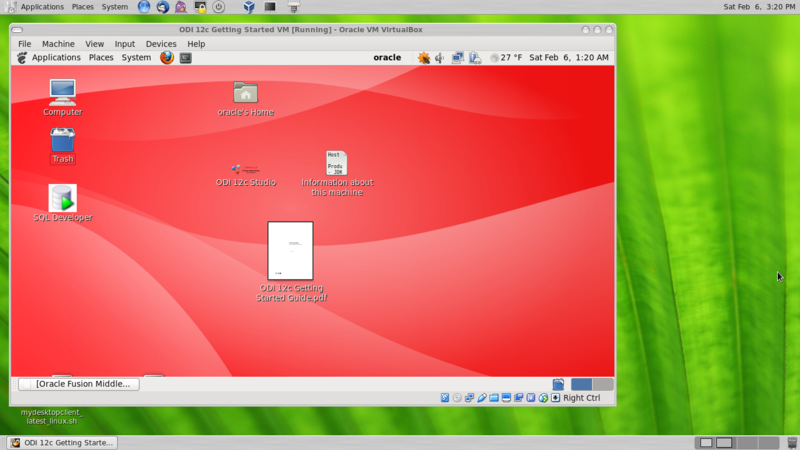Click the host clock Sat Feb 6, 3:20 PM
Screen dimensions: 800x450
[759, 7]
